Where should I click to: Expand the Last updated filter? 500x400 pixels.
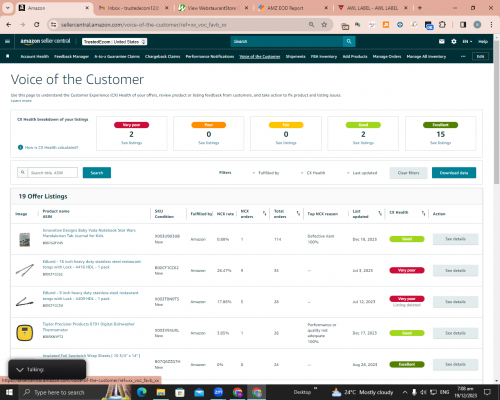coord(362,173)
